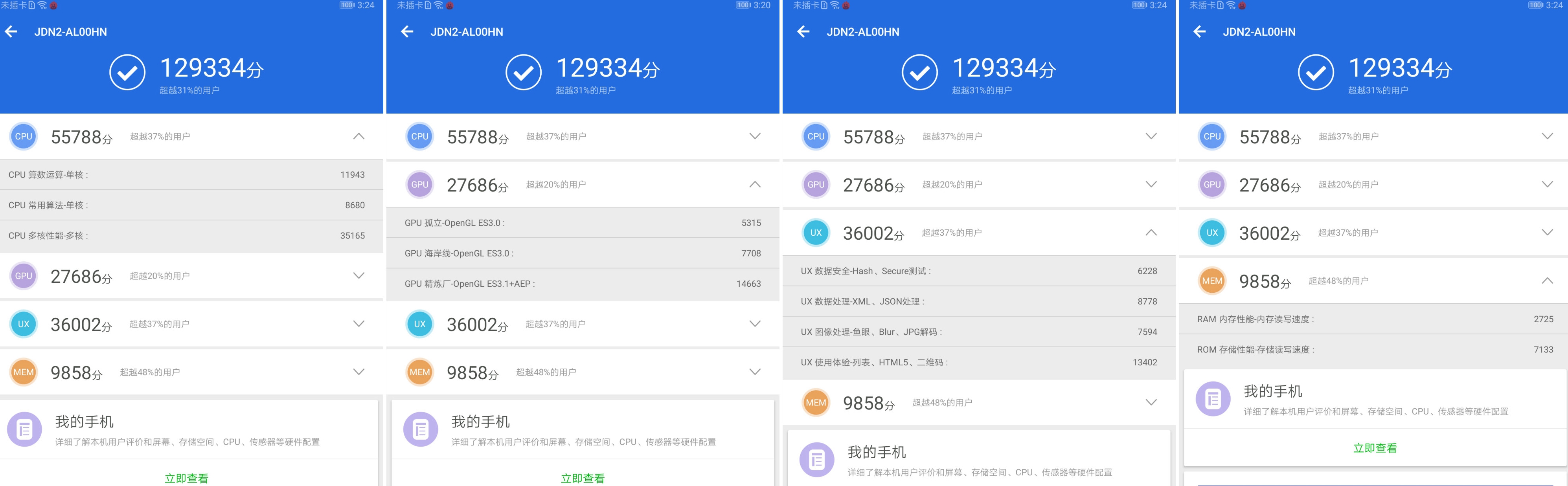Tap UX icon above the 数据安全-Hash row
Viewport: 1568px width, 486px height.
click(816, 232)
